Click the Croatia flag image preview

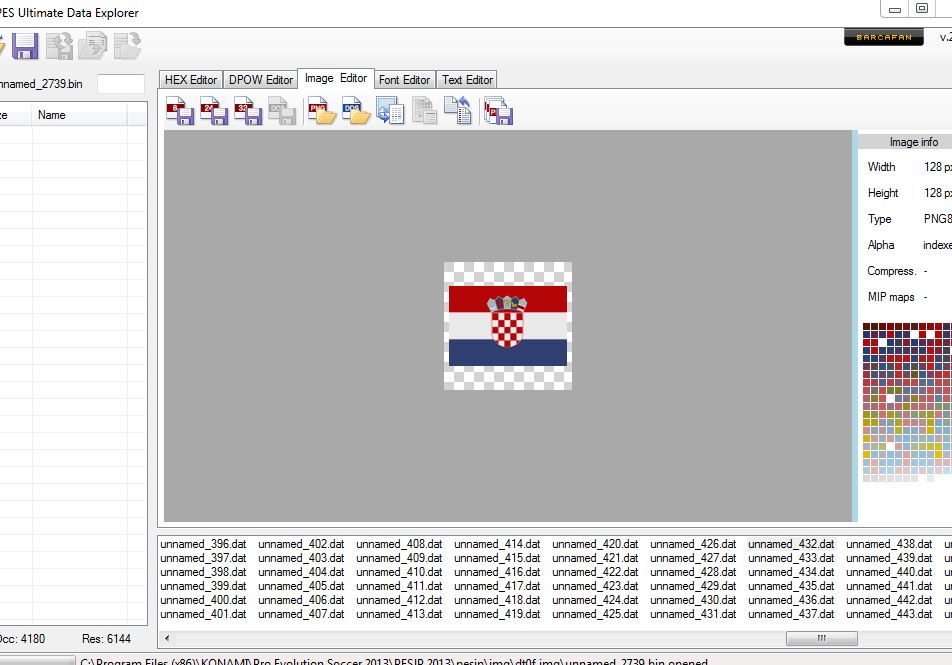[508, 326]
